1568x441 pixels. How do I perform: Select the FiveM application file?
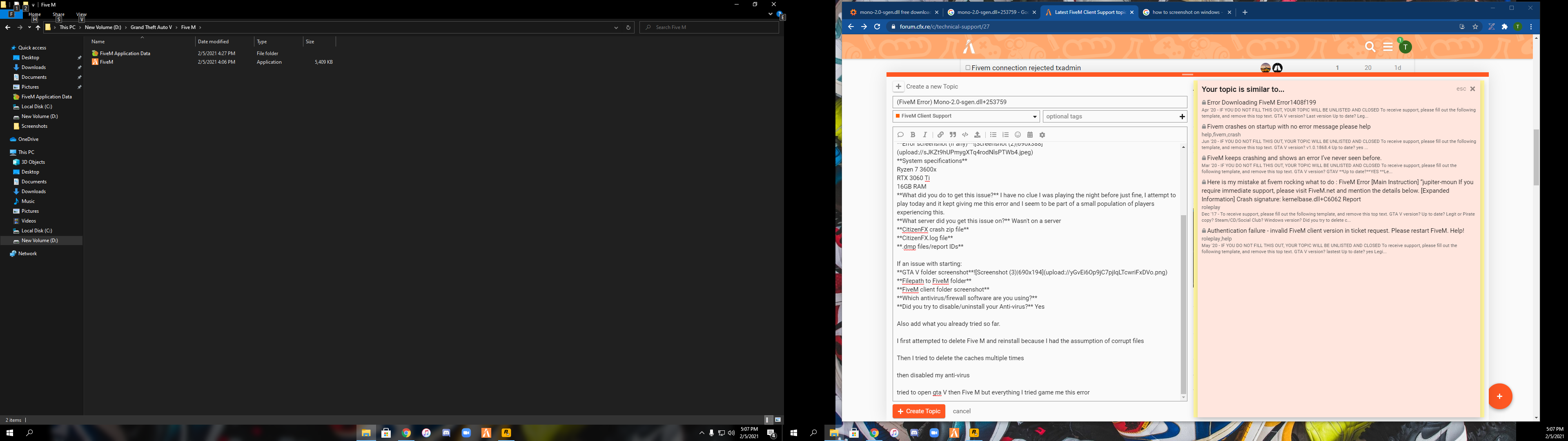click(106, 62)
